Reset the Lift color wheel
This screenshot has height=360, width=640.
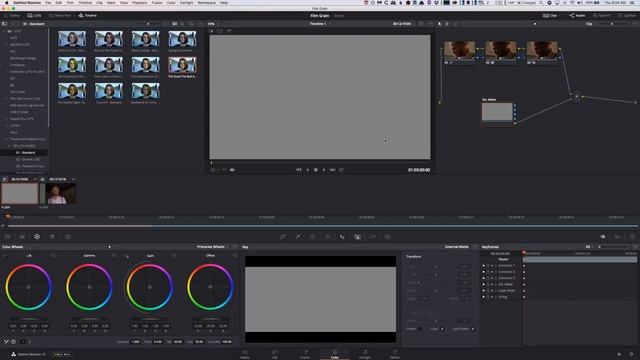point(53,256)
